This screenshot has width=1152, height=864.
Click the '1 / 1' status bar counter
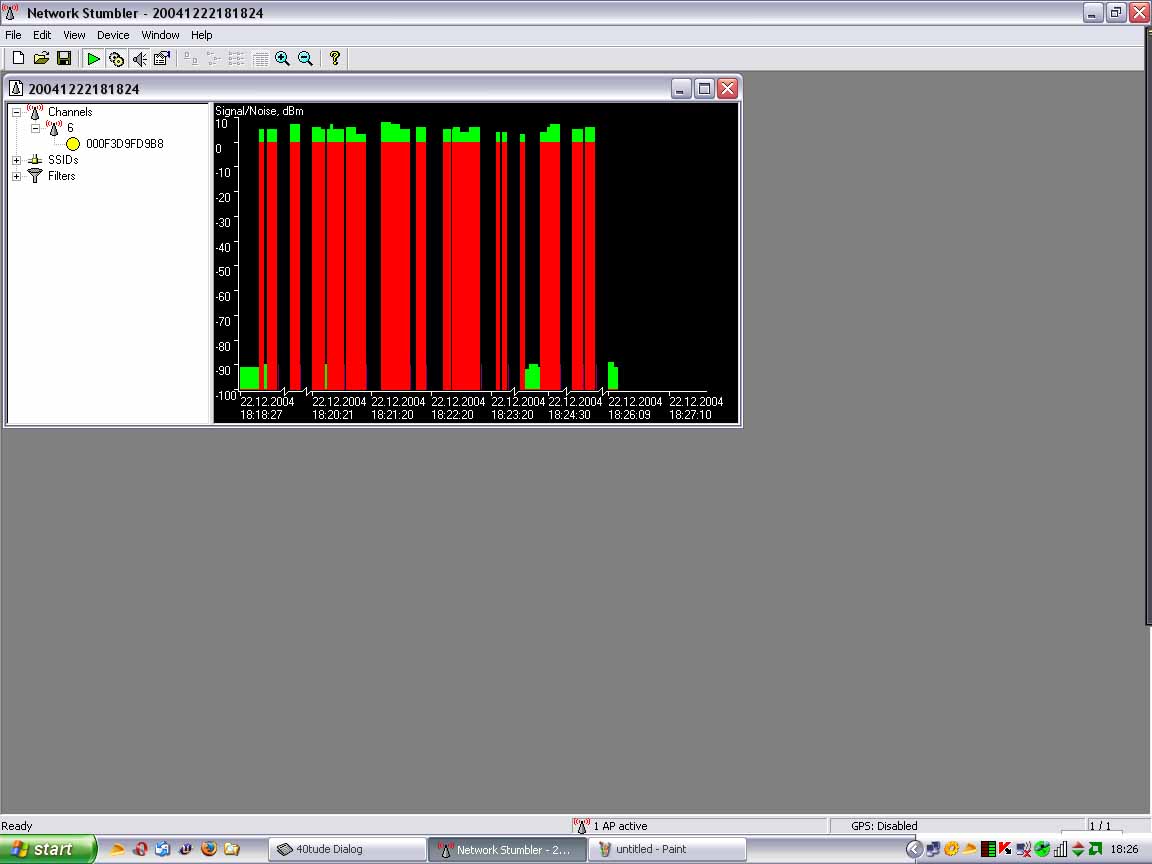1100,827
